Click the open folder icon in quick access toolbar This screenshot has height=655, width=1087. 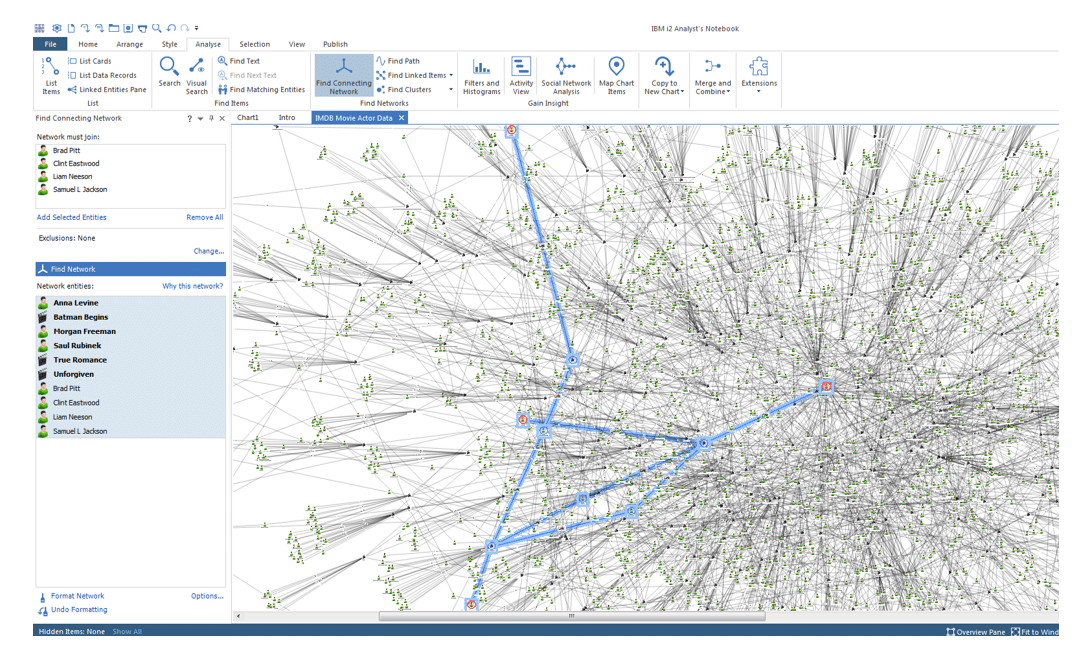pyautogui.click(x=114, y=28)
